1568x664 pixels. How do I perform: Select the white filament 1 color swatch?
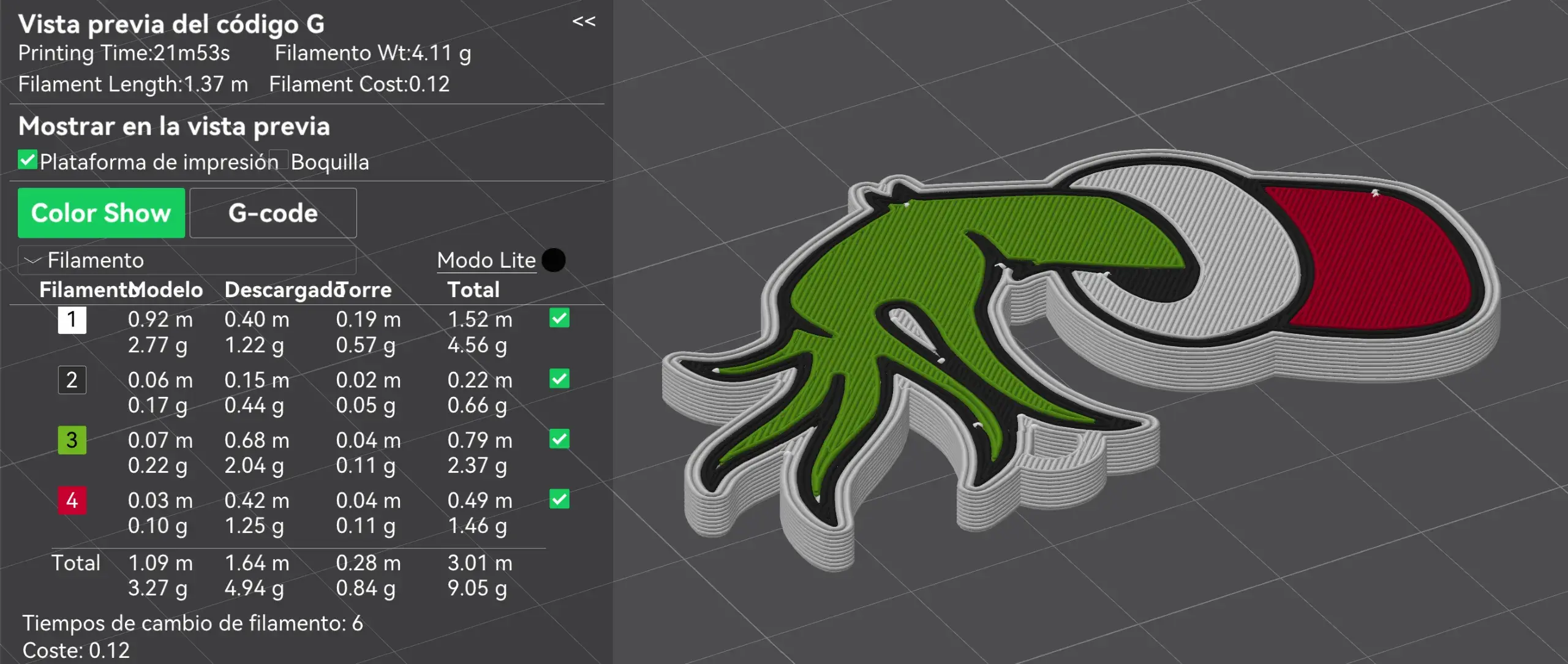click(x=72, y=320)
